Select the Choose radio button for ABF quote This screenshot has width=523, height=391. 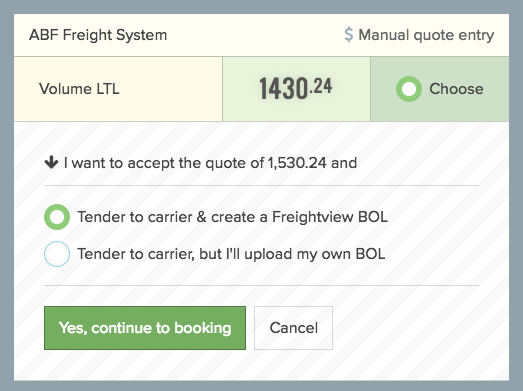tap(409, 89)
